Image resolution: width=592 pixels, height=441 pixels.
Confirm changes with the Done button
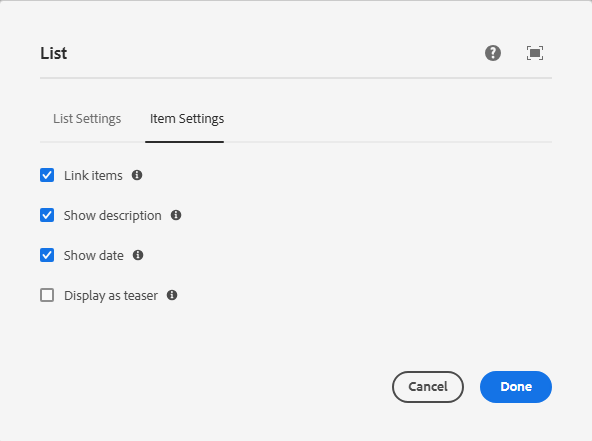tap(516, 387)
